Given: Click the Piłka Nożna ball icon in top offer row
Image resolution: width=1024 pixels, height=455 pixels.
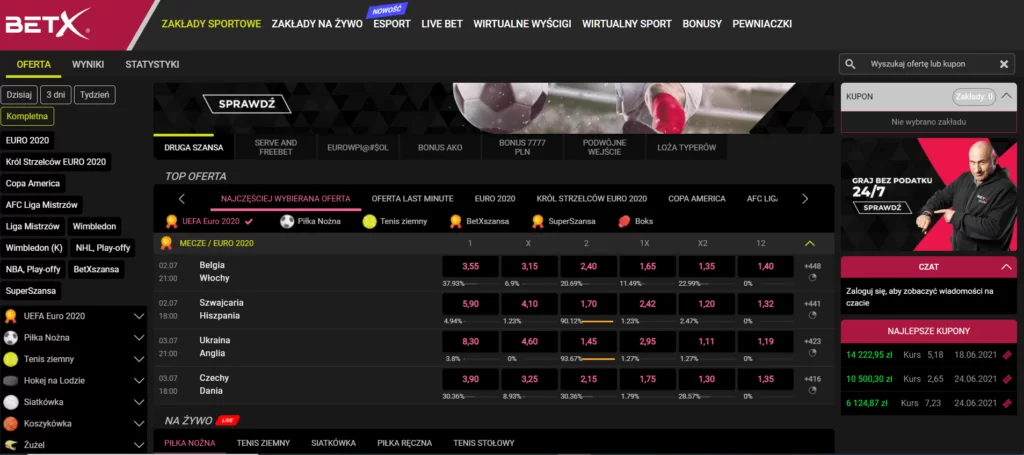Looking at the screenshot, I should tap(287, 221).
